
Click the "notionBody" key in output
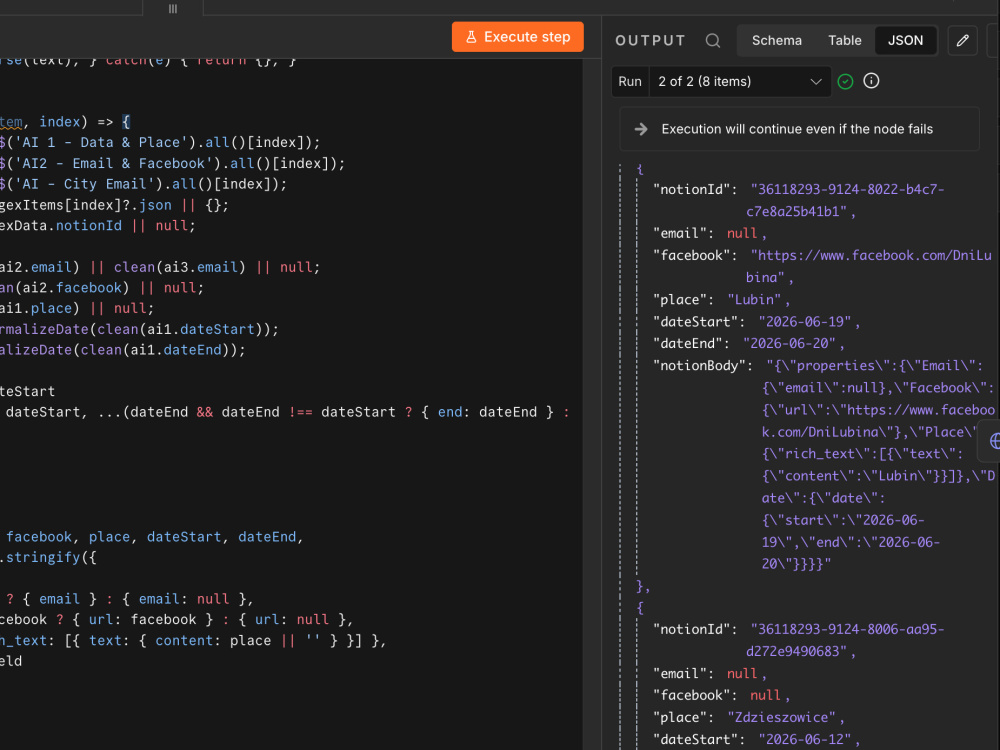tap(698, 366)
